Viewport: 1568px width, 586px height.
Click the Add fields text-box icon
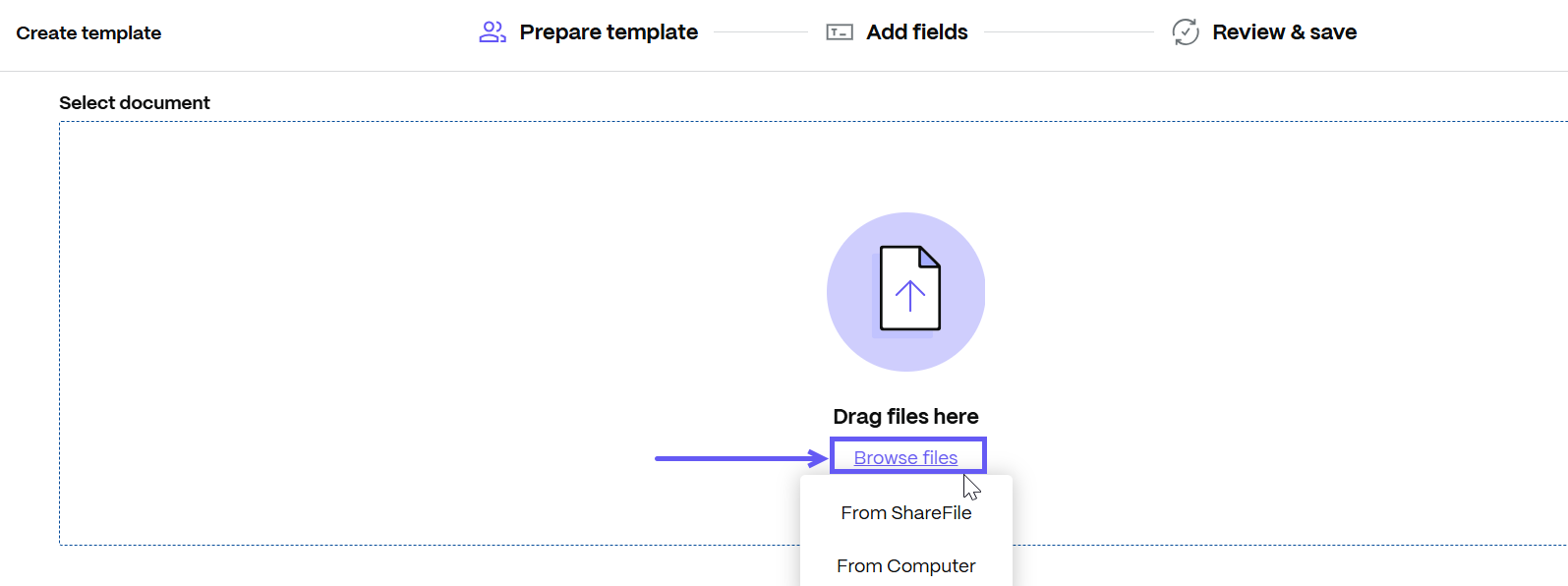[839, 32]
